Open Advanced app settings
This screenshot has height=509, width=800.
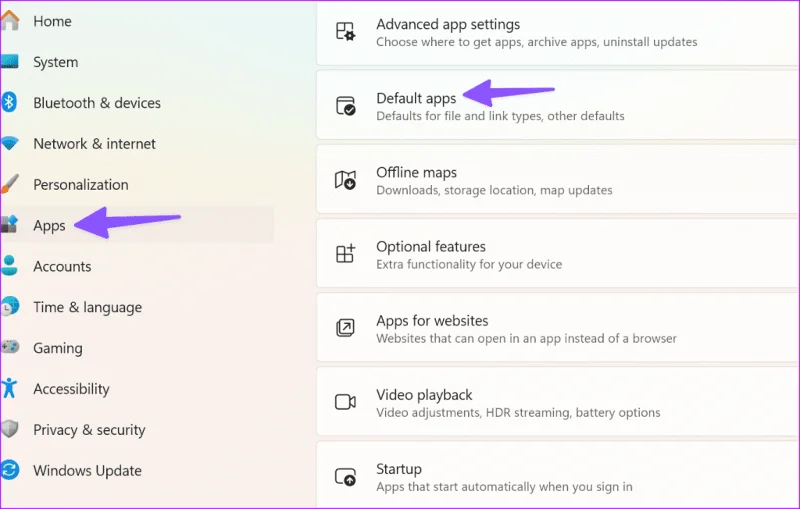click(558, 32)
